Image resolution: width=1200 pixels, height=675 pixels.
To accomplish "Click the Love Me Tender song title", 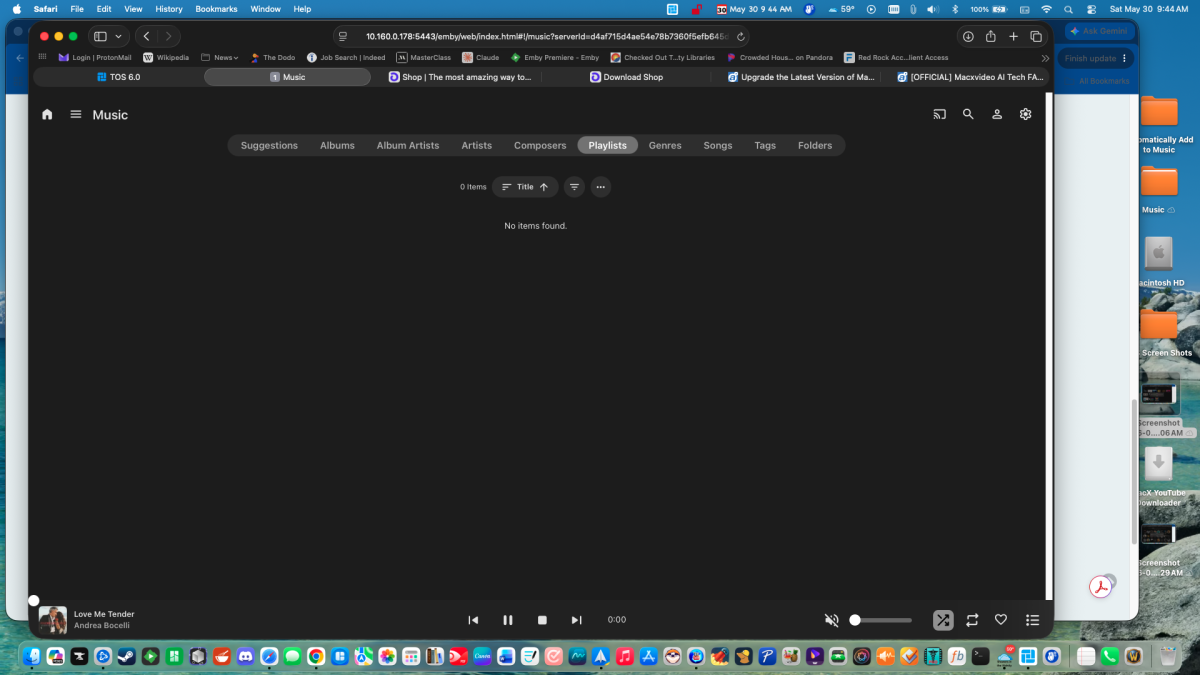I will 104,614.
